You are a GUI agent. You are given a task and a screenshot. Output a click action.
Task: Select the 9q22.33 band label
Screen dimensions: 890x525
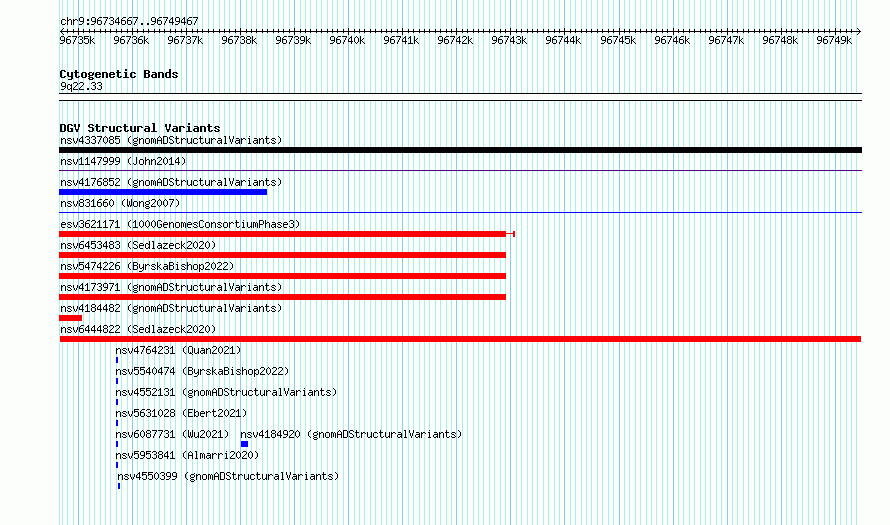pyautogui.click(x=81, y=86)
